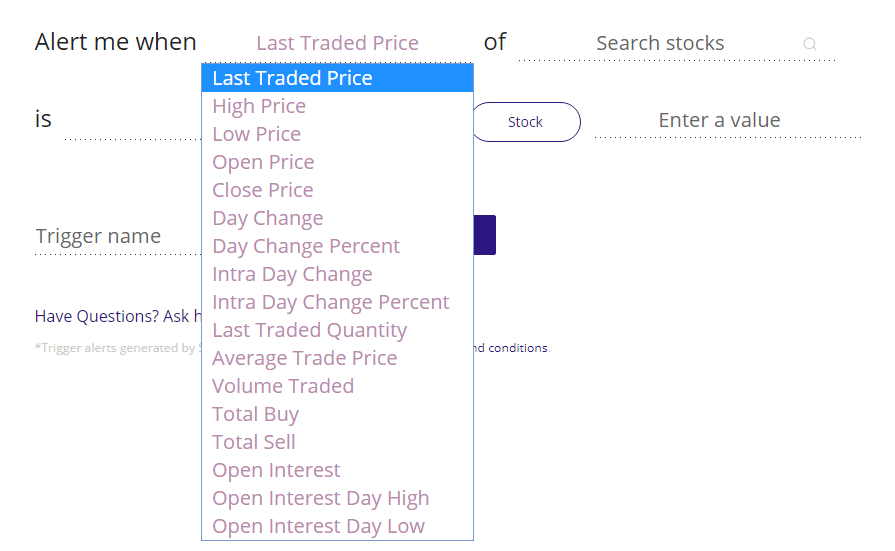This screenshot has height=551, width=895.
Task: Choose Open Interest Day High option
Action: (x=337, y=498)
